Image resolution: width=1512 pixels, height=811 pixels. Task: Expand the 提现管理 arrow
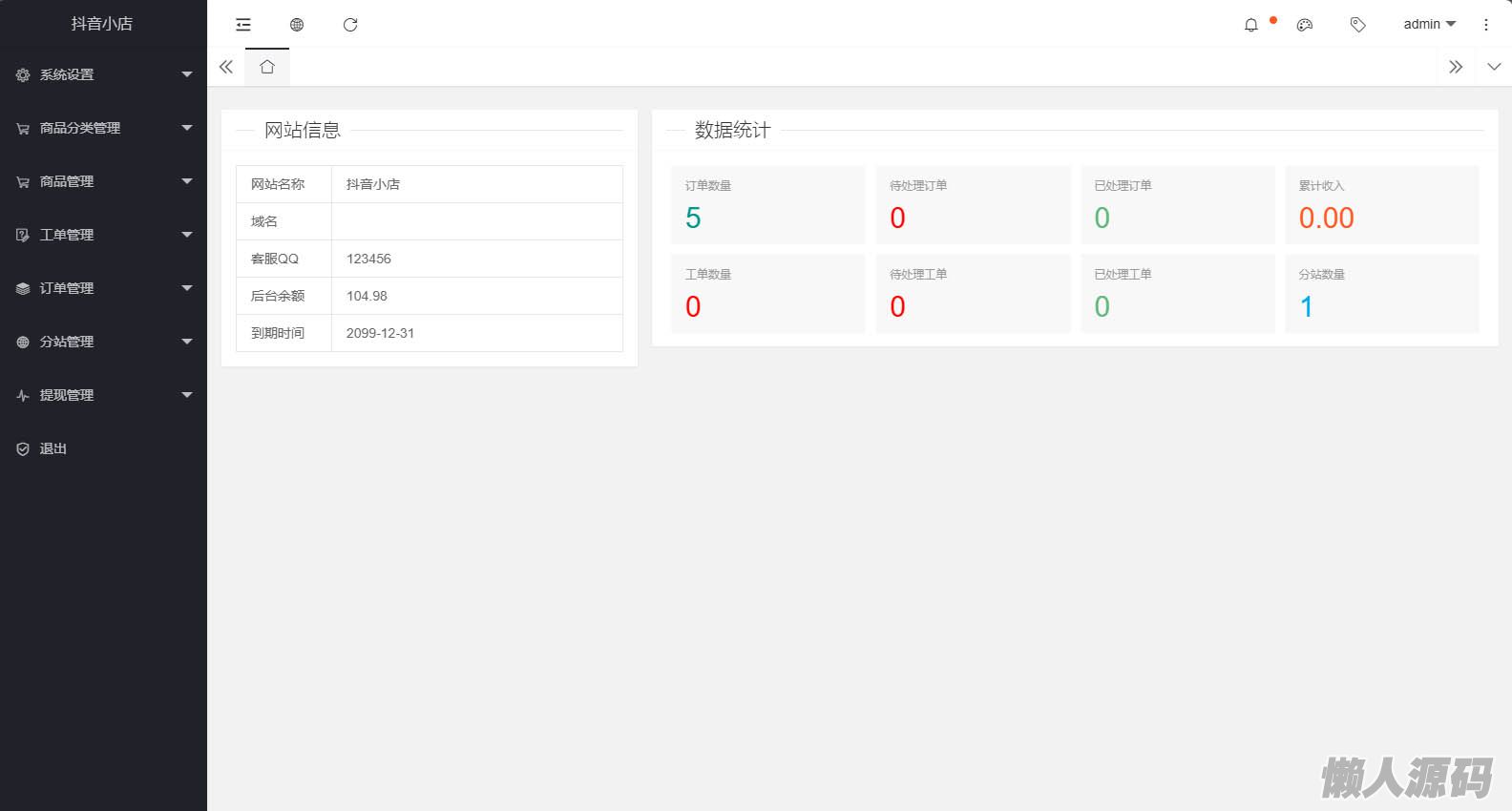coord(187,395)
